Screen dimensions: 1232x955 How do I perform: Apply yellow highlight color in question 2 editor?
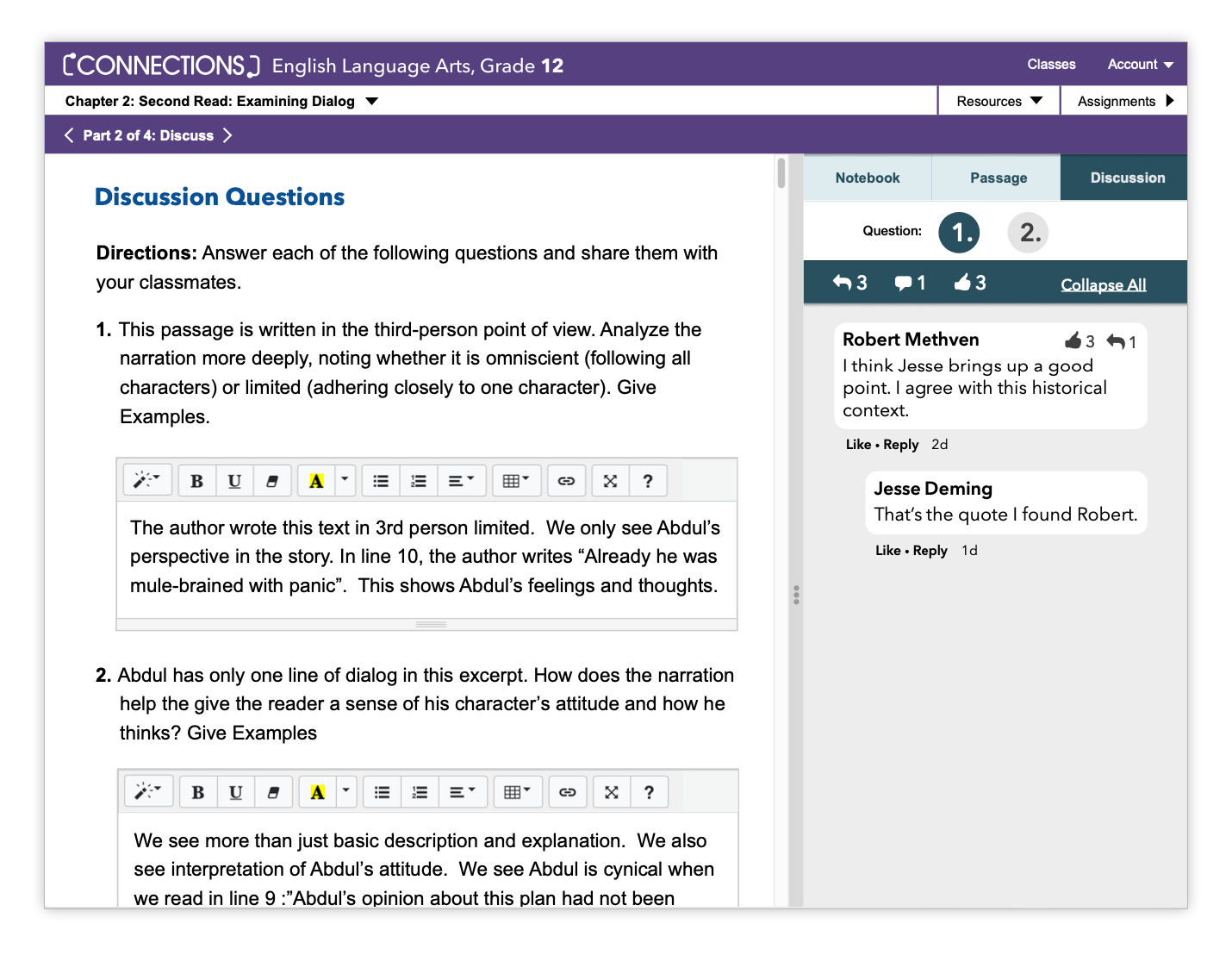pyautogui.click(x=318, y=791)
